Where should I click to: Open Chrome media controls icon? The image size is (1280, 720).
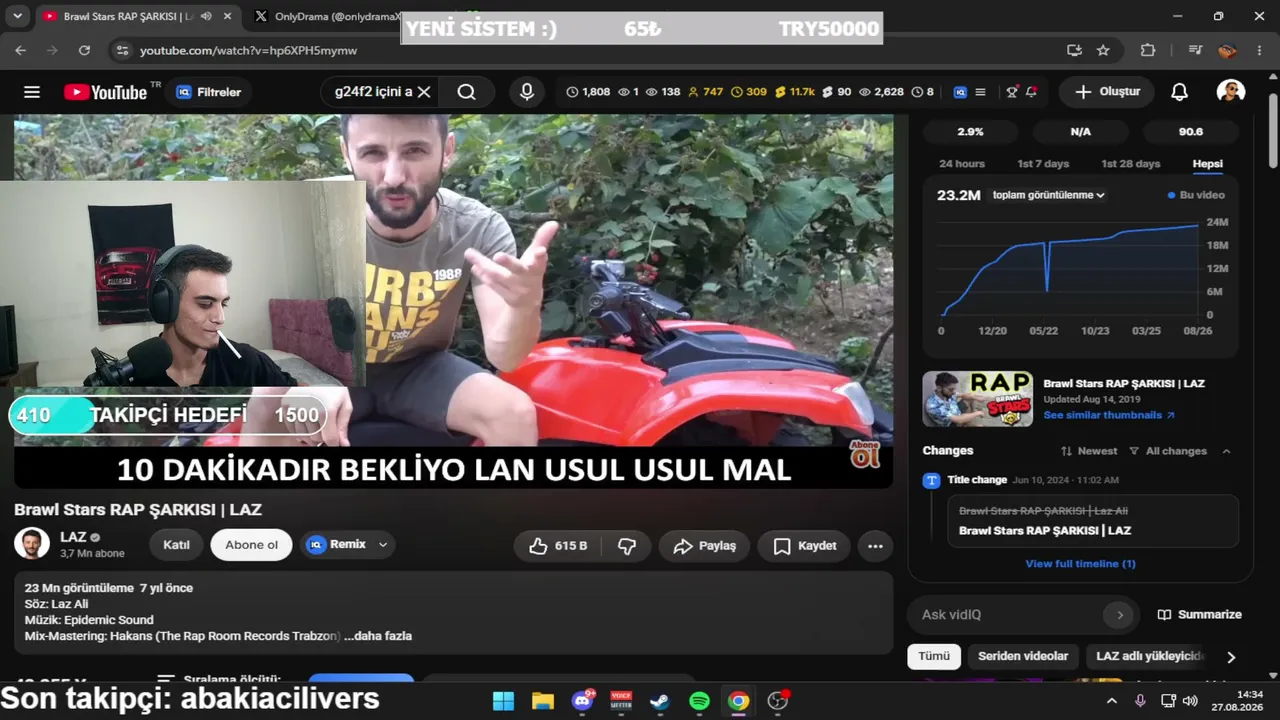point(1195,50)
